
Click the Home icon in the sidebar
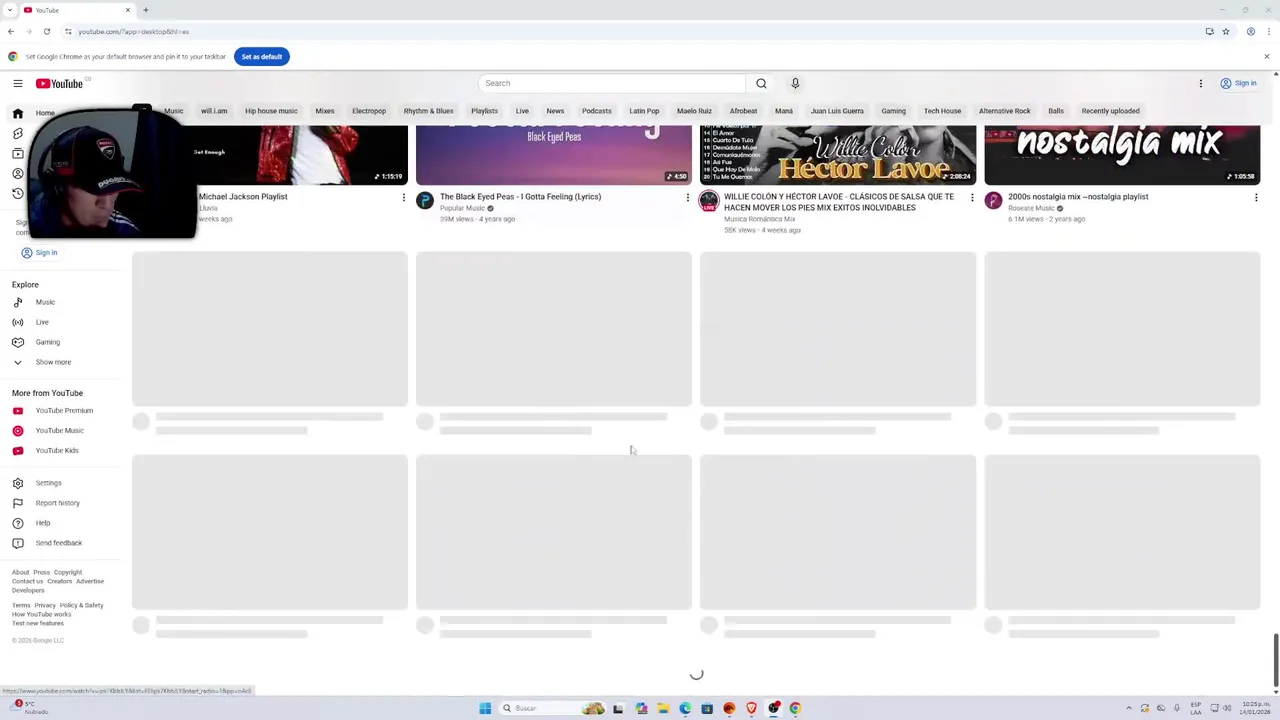click(x=17, y=113)
